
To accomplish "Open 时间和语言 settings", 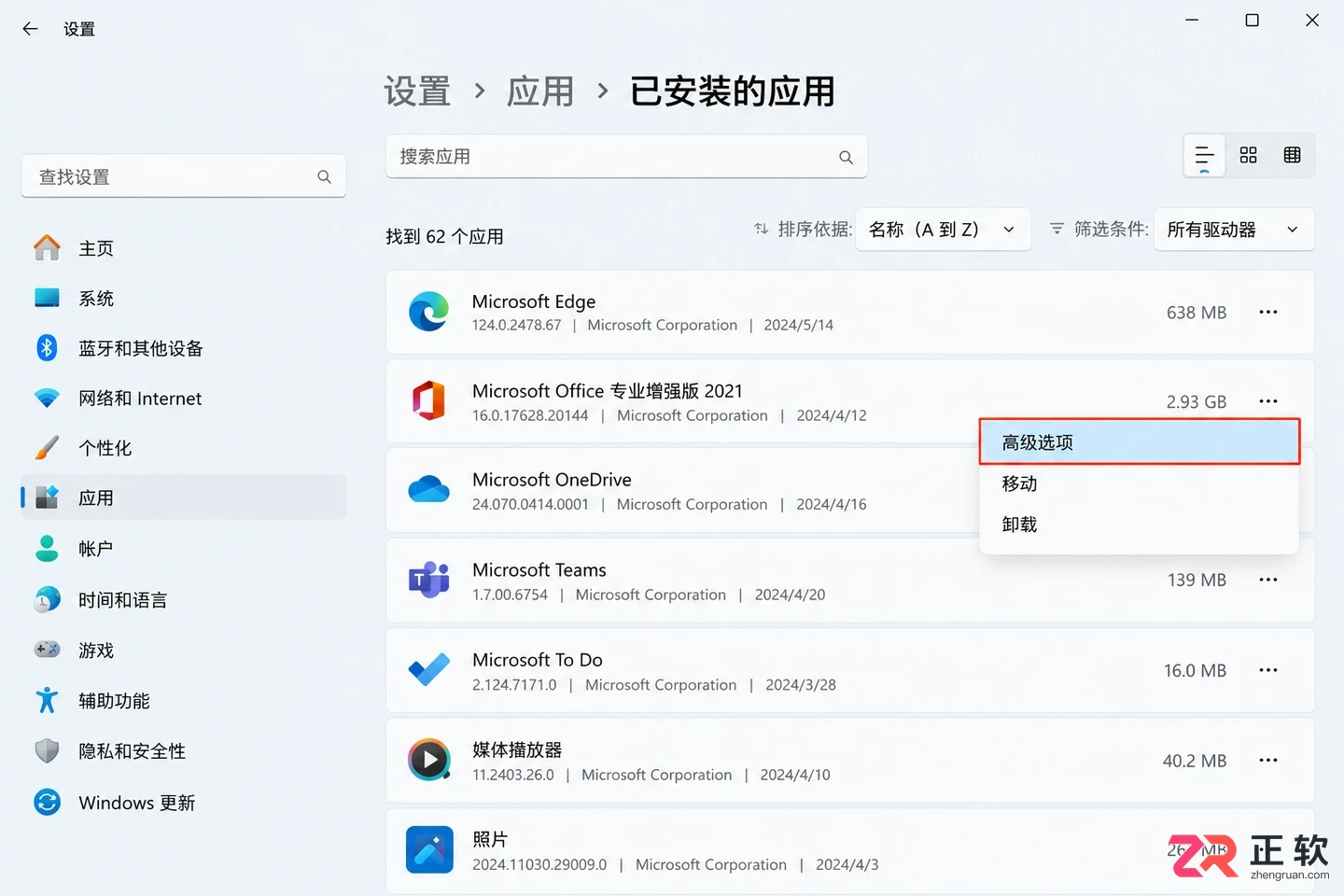I will (184, 600).
